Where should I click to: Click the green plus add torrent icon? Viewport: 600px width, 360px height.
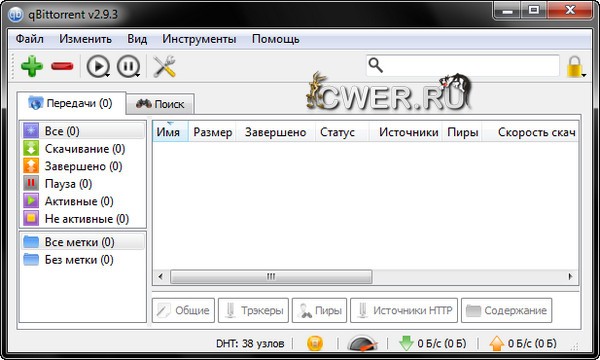click(x=32, y=66)
